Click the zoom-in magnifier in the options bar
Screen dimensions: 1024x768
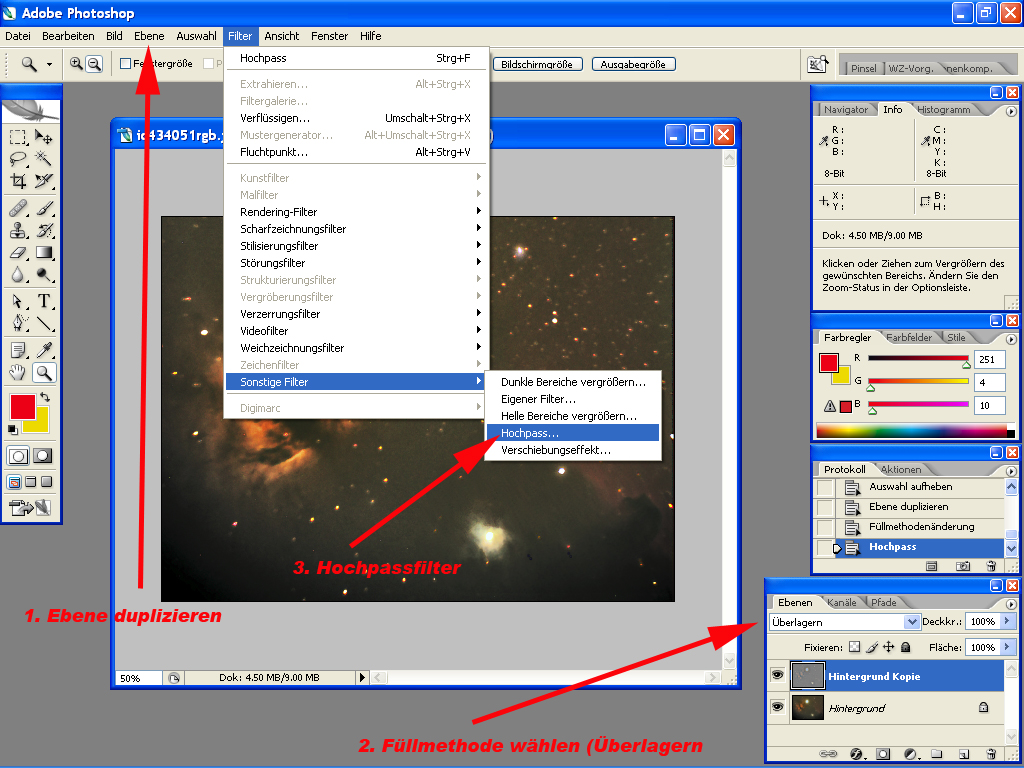click(x=76, y=63)
